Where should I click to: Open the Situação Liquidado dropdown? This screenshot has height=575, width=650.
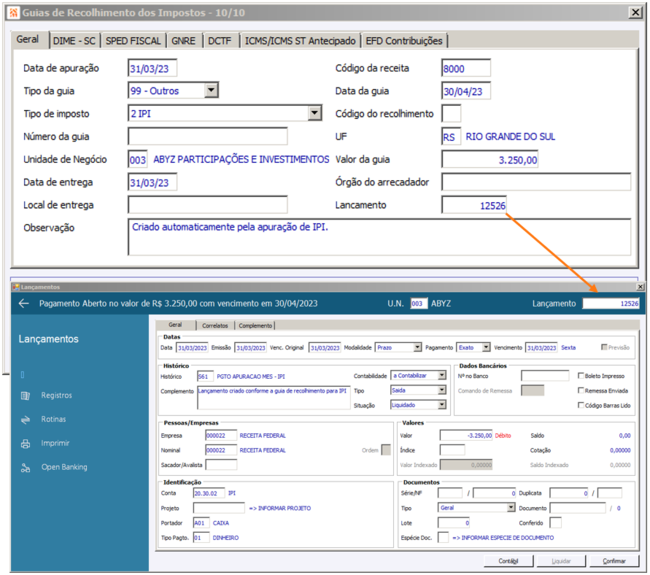442,405
